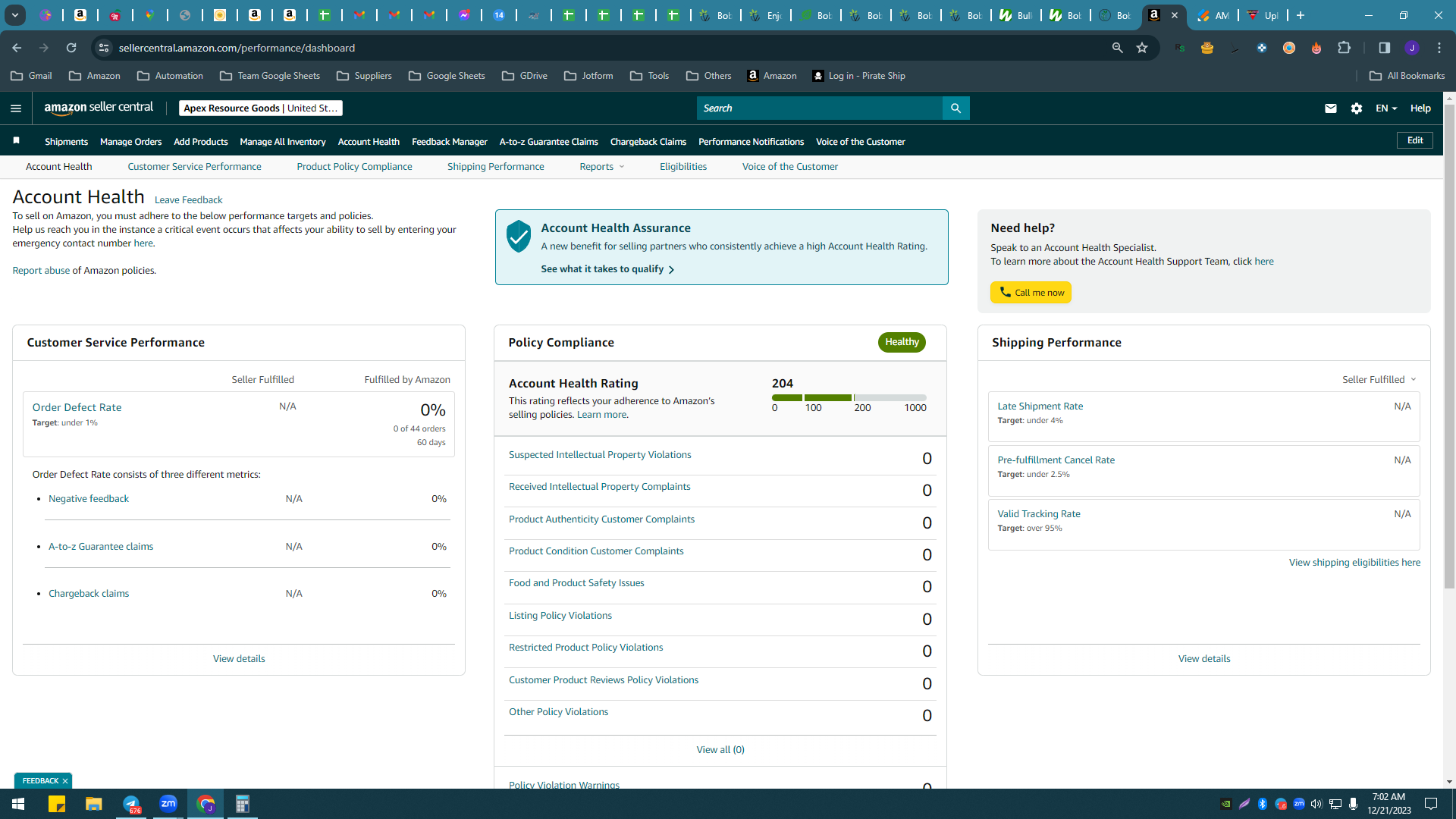Click the volume icon in the system tray

pos(1316,804)
